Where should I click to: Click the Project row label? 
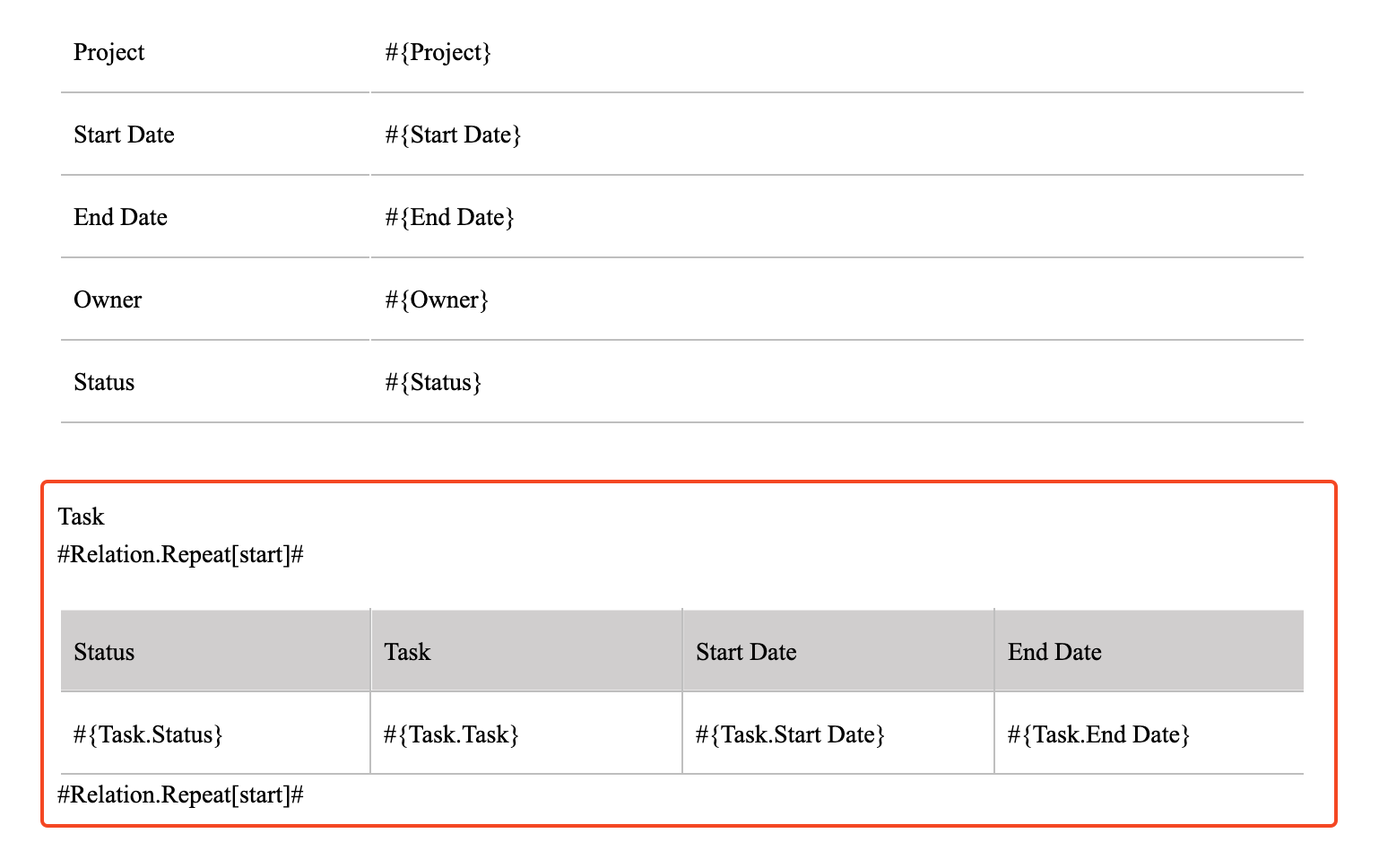click(x=108, y=52)
